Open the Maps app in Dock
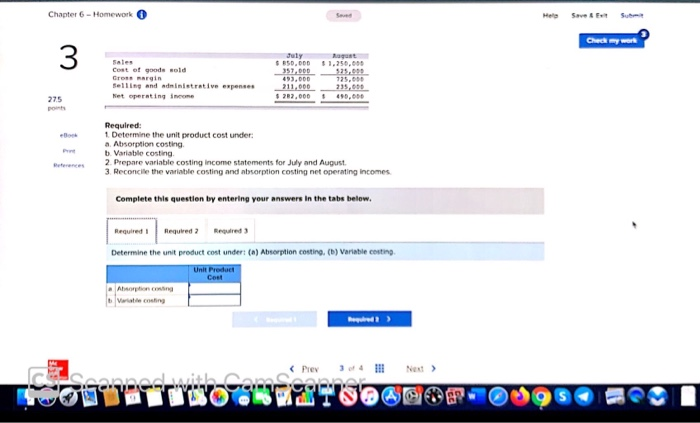Viewport: 700px width, 423px height. tap(196, 397)
